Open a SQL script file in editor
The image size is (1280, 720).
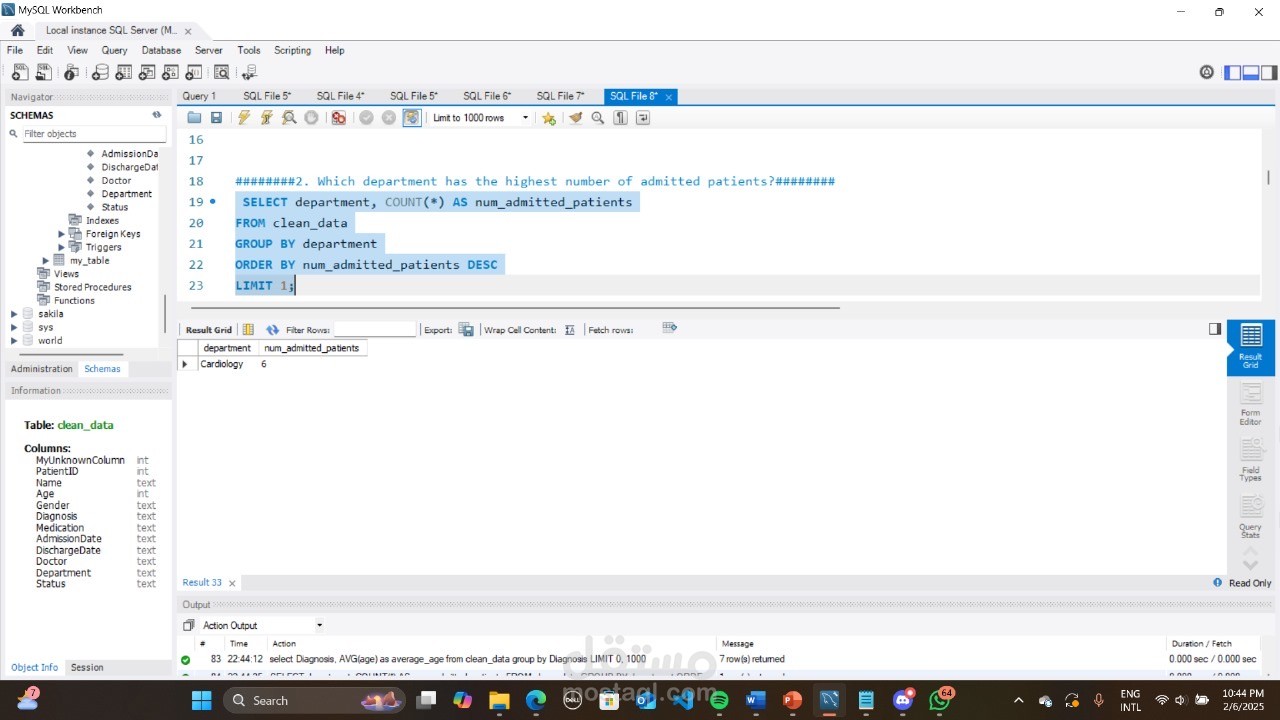click(x=195, y=118)
